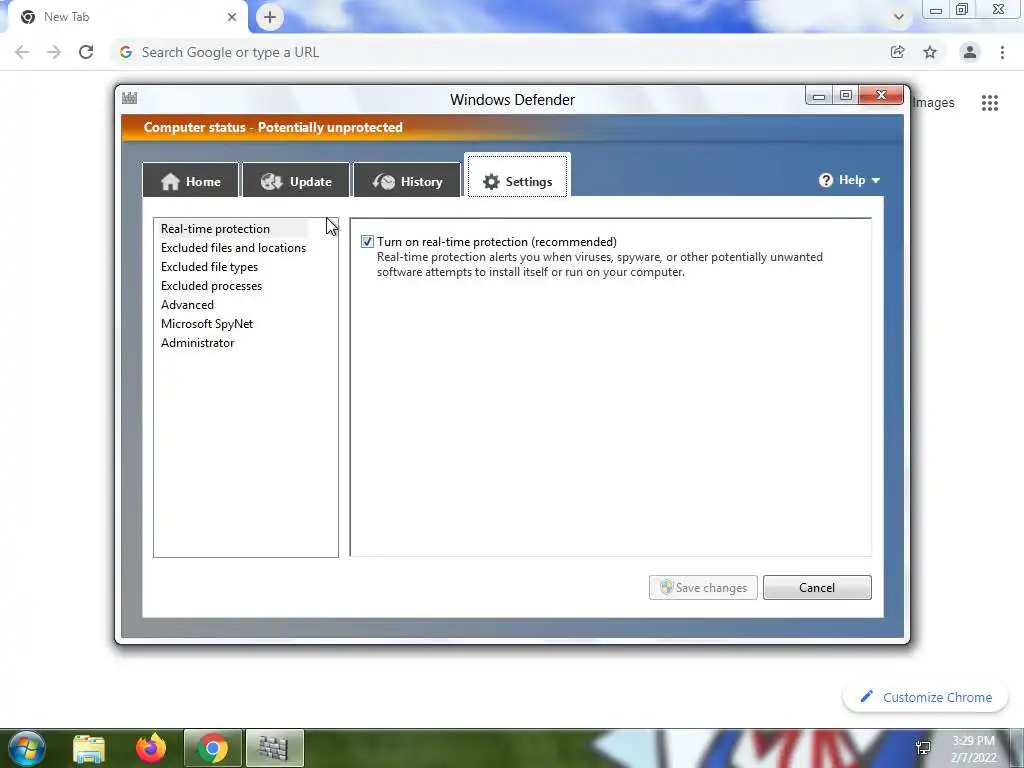Click Windows Defender taskbar icon
The width and height of the screenshot is (1024, 768).
274,748
